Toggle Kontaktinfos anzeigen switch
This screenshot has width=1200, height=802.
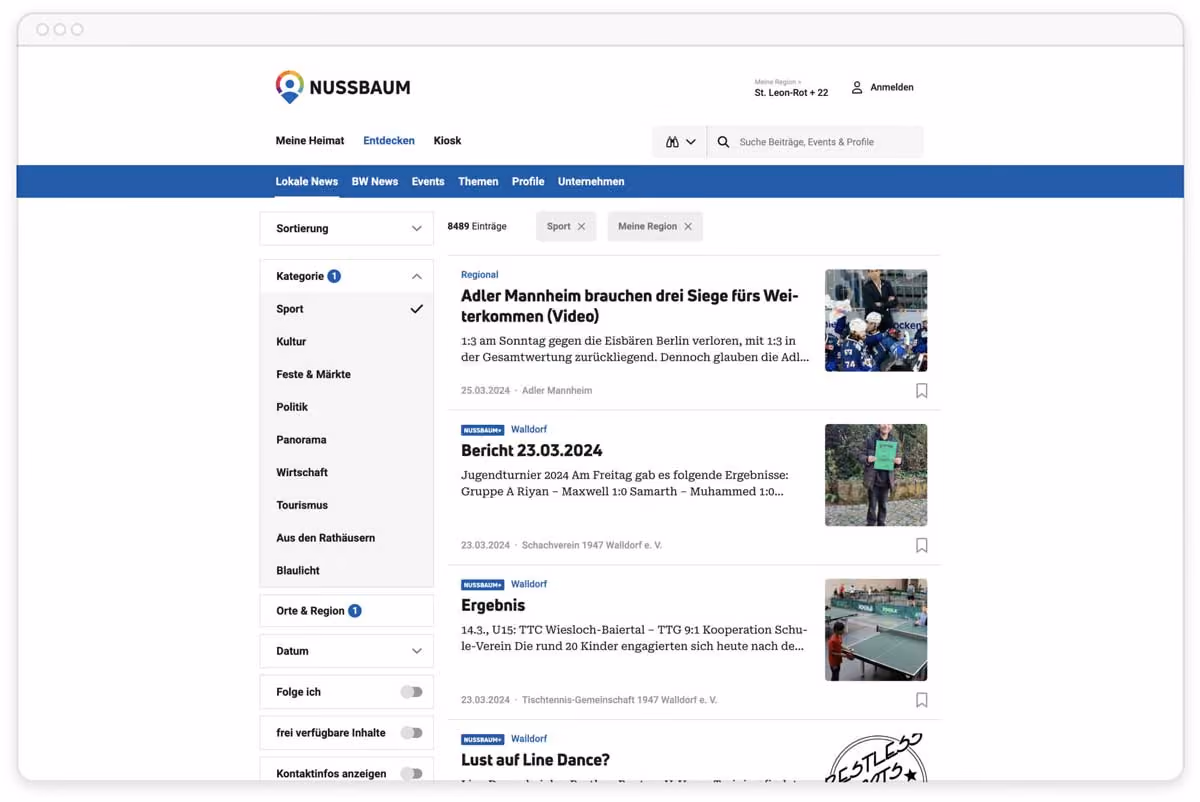click(x=411, y=774)
